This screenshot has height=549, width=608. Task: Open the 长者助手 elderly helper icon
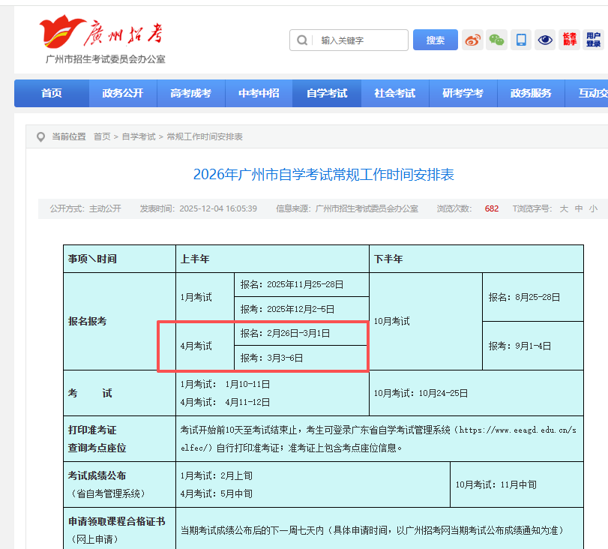click(569, 40)
